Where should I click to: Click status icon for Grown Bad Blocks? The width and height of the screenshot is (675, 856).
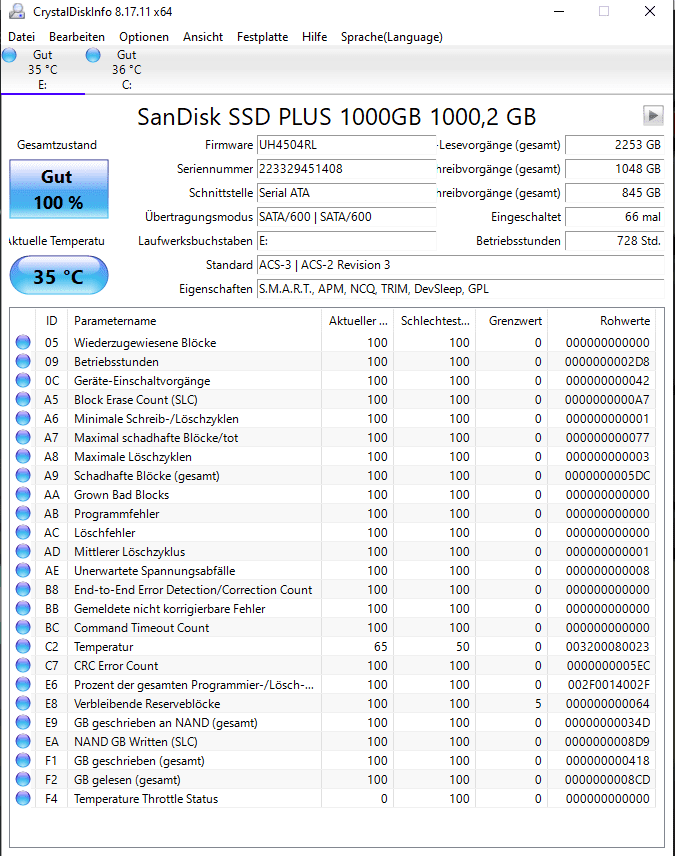click(23, 495)
